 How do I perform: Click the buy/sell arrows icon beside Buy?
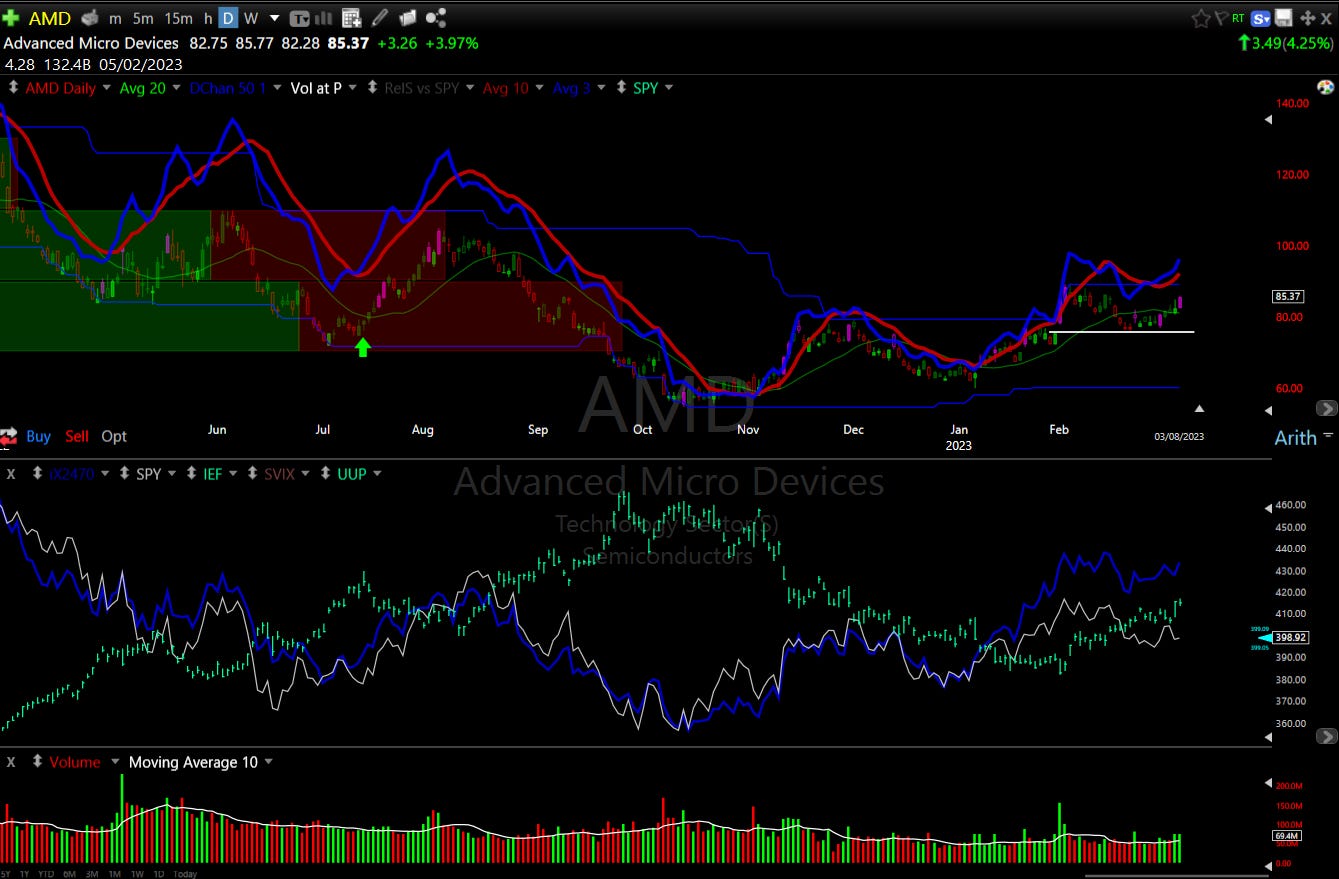coord(9,436)
